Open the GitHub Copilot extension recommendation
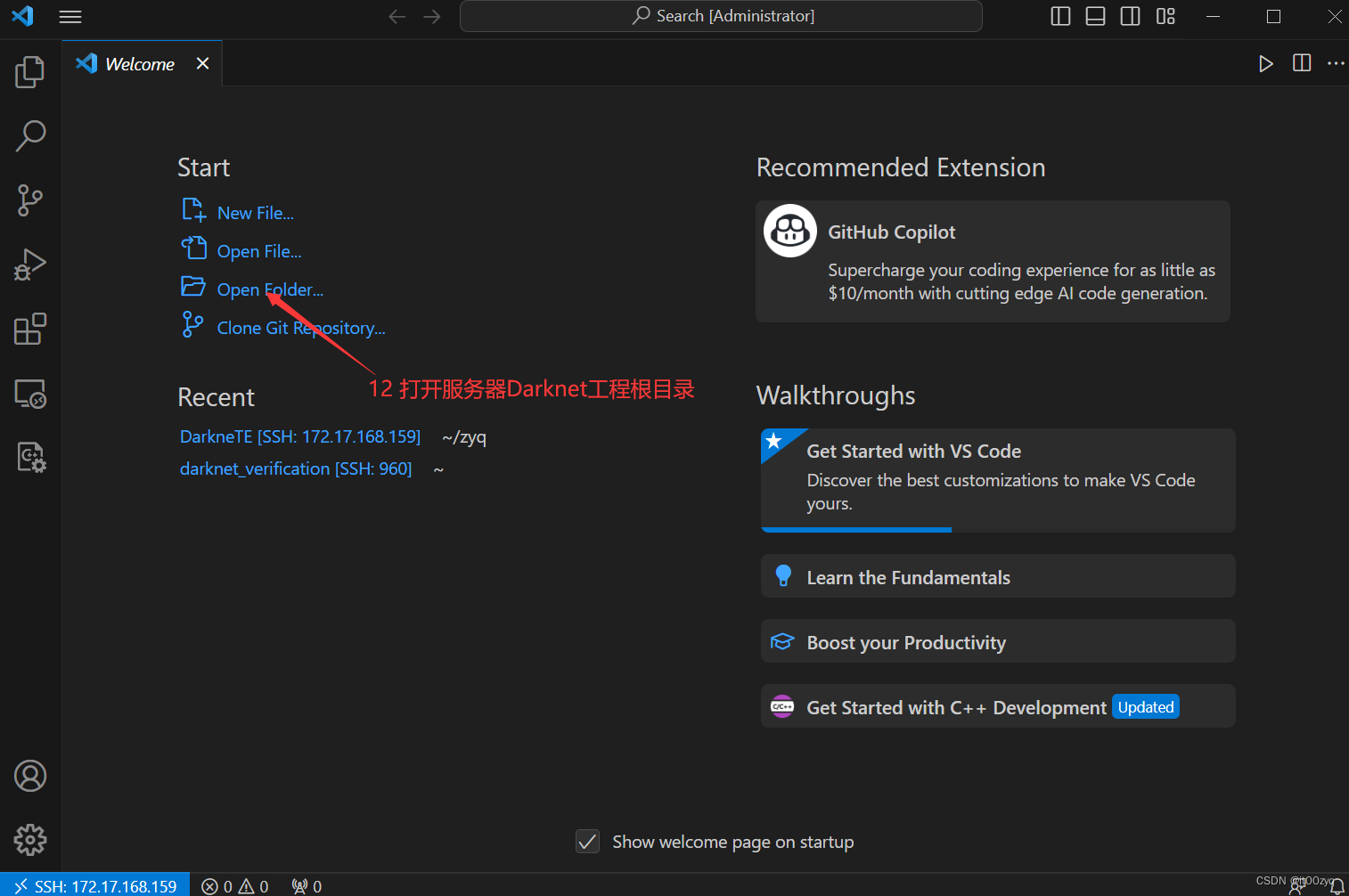1349x896 pixels. [x=993, y=261]
